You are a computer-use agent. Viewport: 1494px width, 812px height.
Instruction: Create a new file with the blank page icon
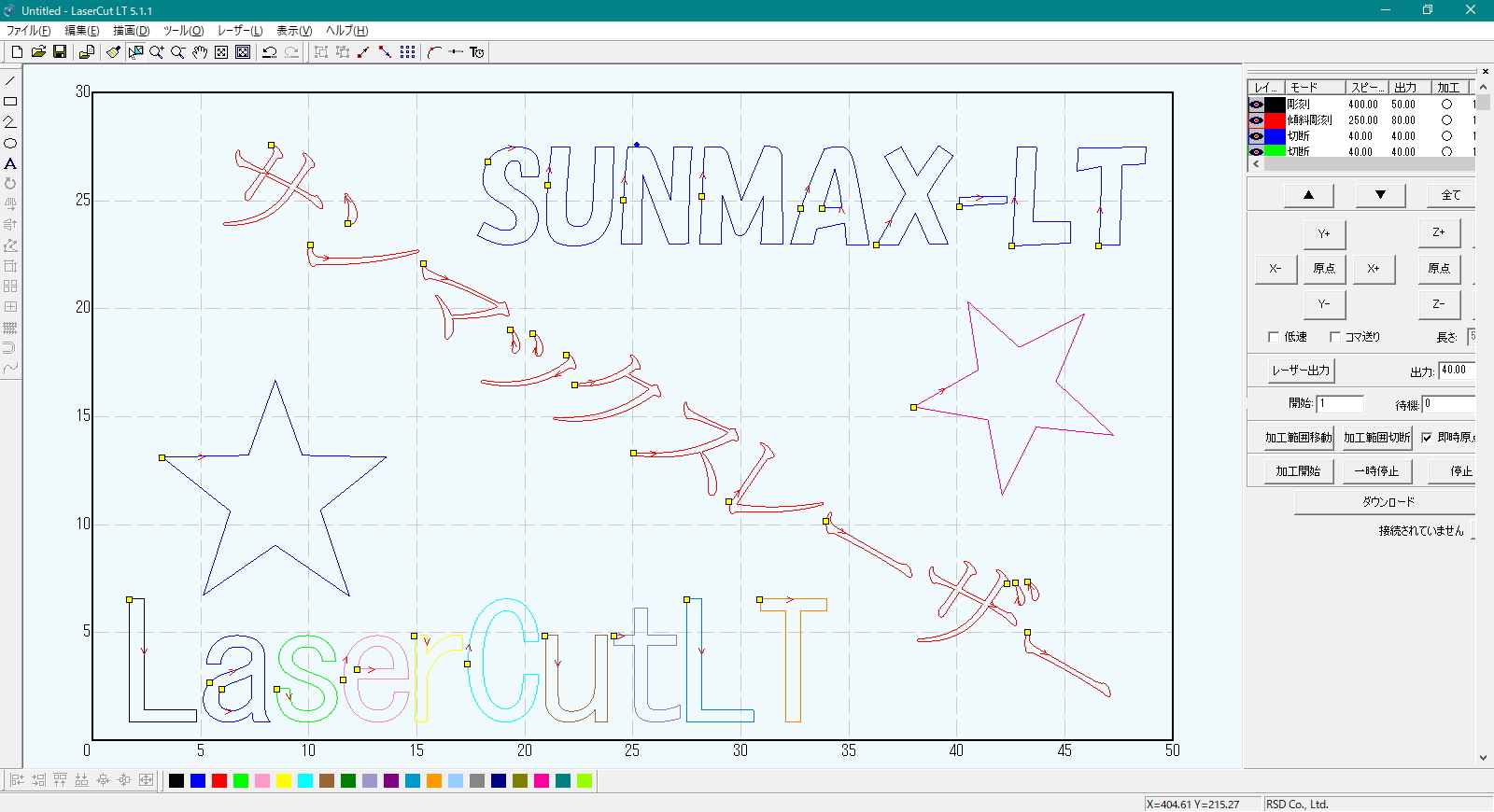(x=17, y=52)
